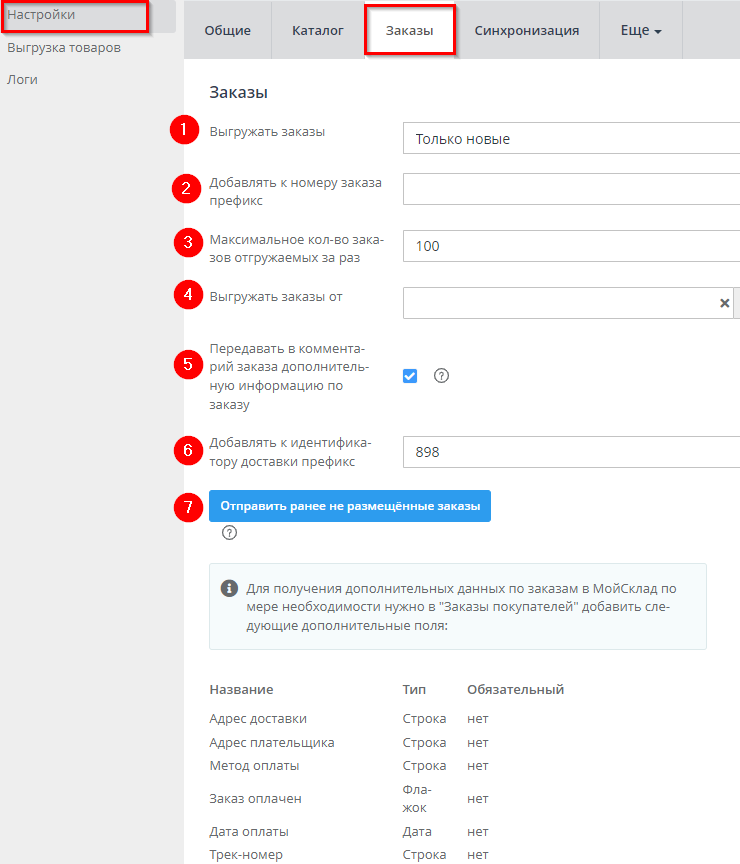Click the delivery identifier prefix field with 898

pyautogui.click(x=570, y=452)
